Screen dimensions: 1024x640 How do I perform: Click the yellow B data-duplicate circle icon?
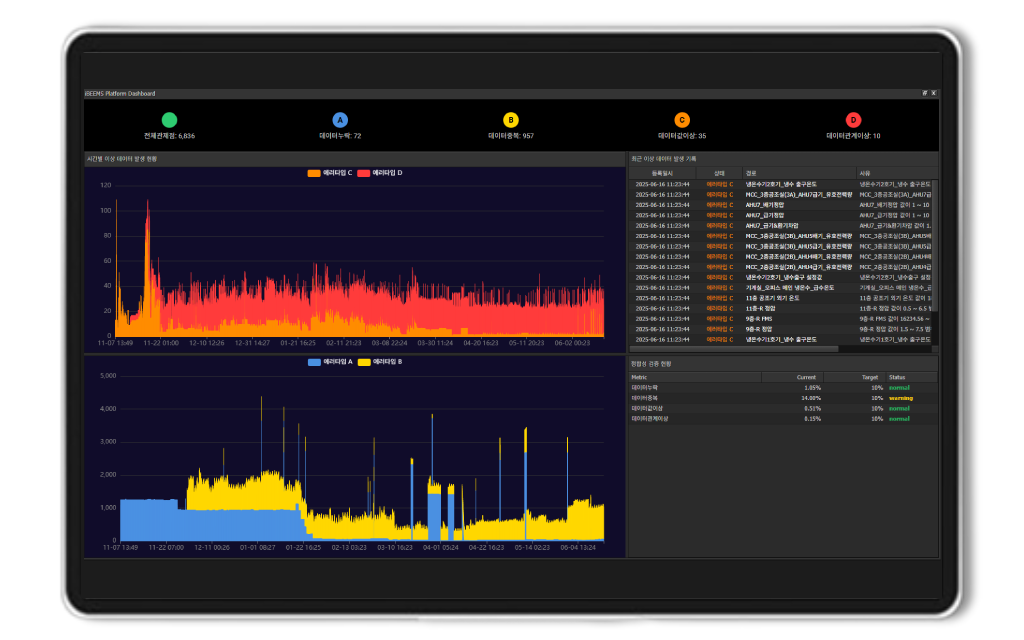coord(511,120)
